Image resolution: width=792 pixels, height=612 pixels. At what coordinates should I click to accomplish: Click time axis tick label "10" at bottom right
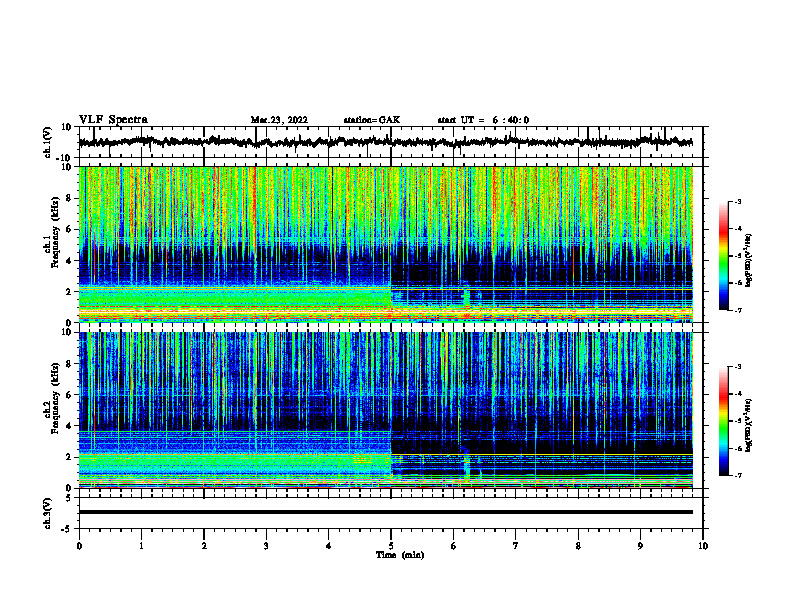click(x=703, y=546)
